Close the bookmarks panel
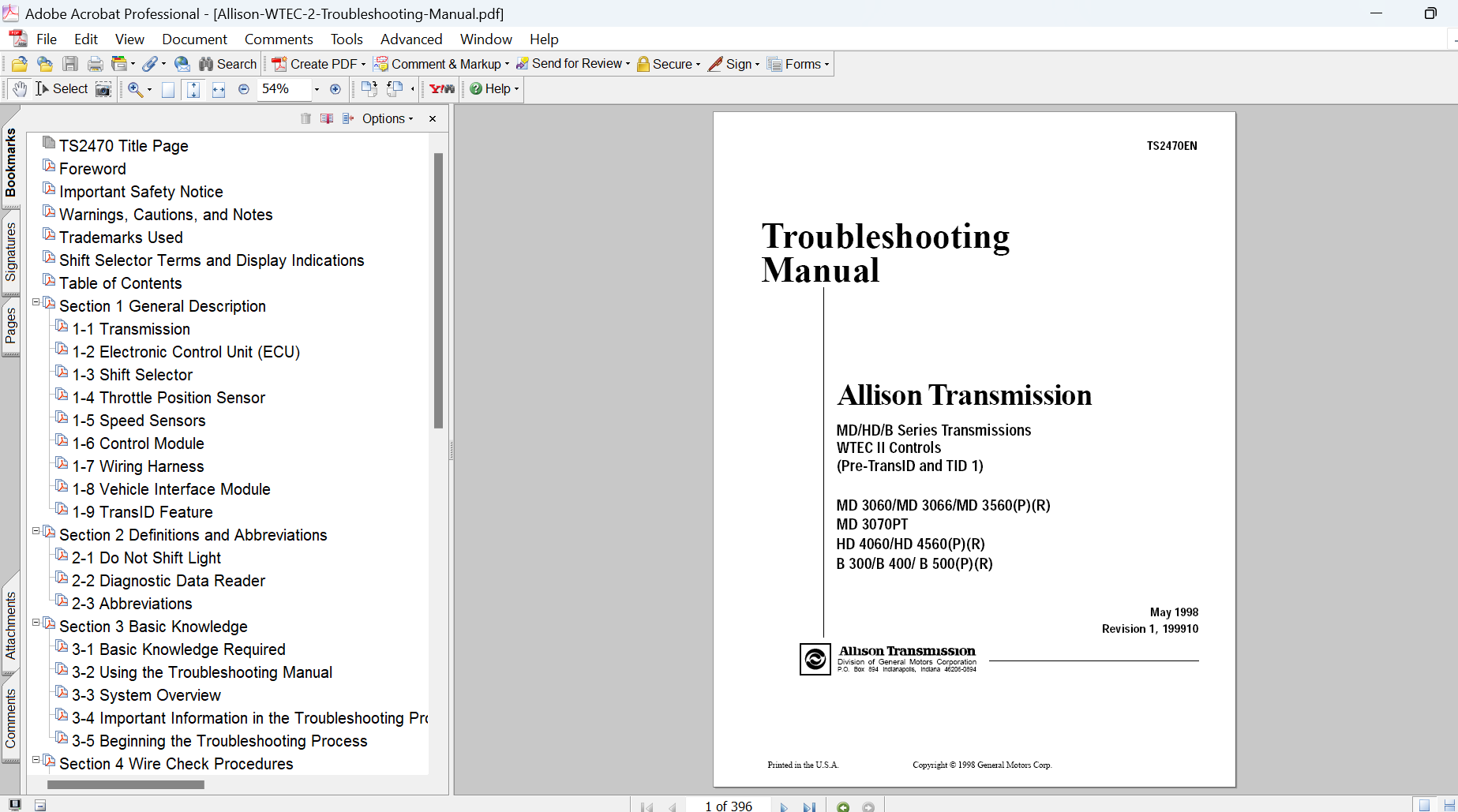 433,118
